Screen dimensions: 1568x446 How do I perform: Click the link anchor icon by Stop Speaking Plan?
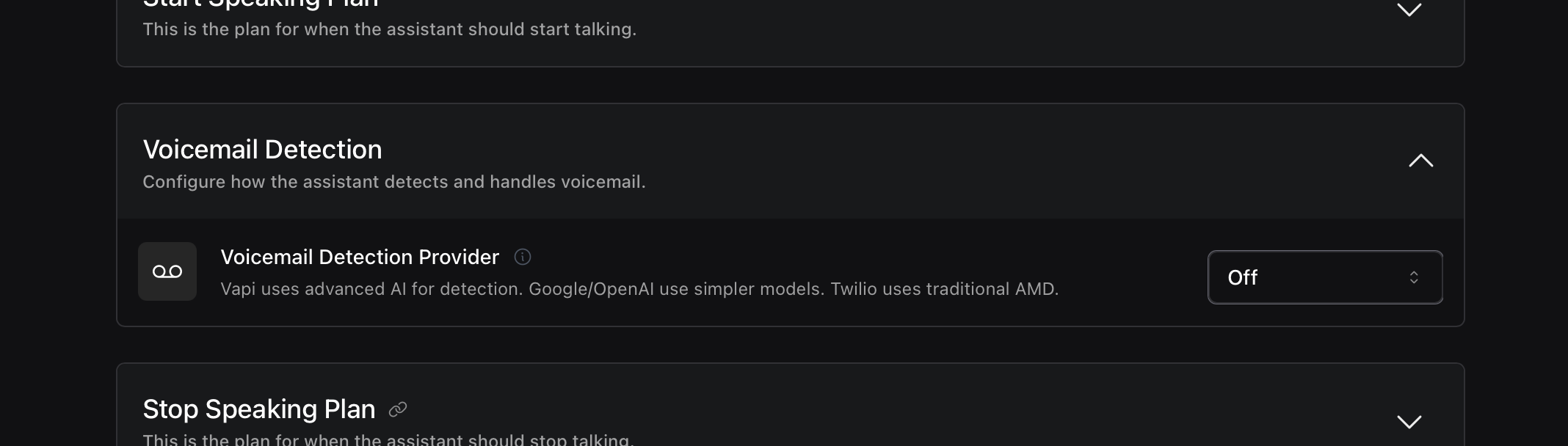(x=397, y=409)
